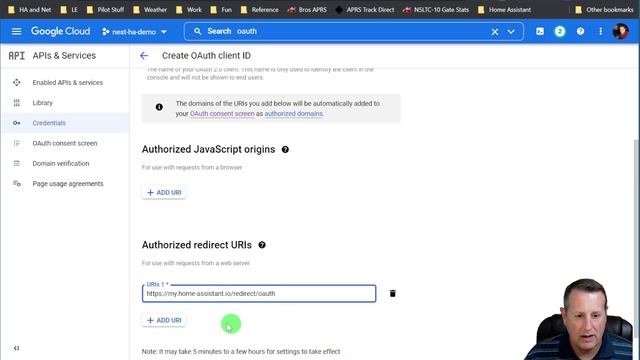Open the nest-ha-demo project selector
The width and height of the screenshot is (640, 360).
[135, 31]
